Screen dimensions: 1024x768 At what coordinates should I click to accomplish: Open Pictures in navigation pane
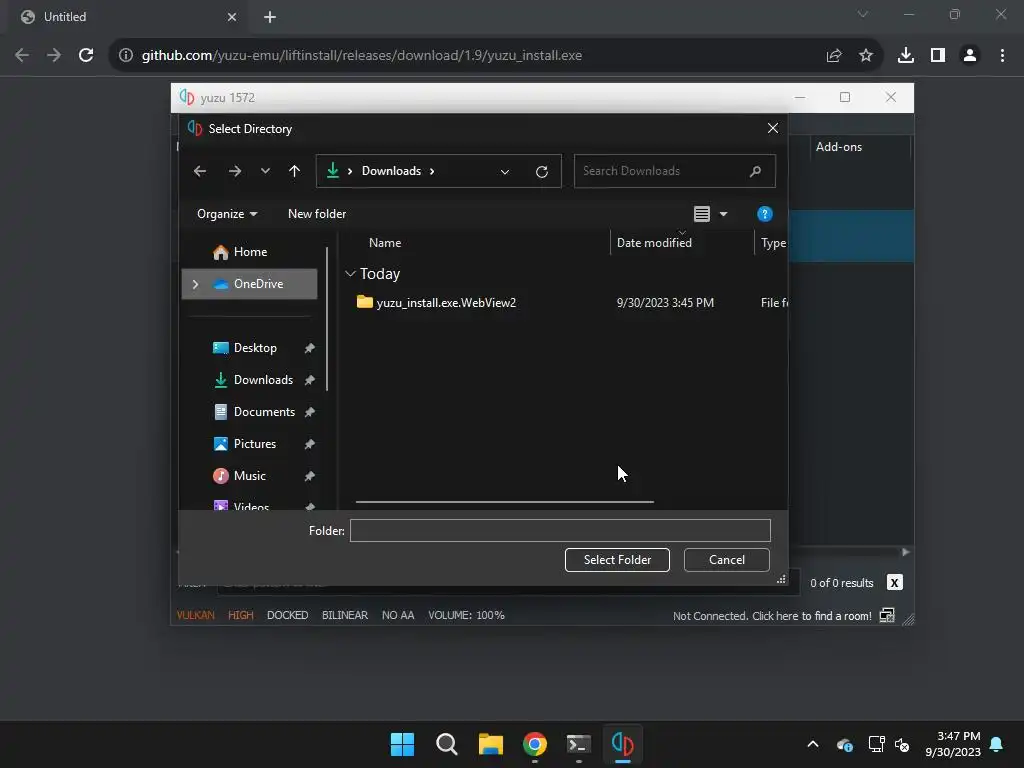click(255, 444)
